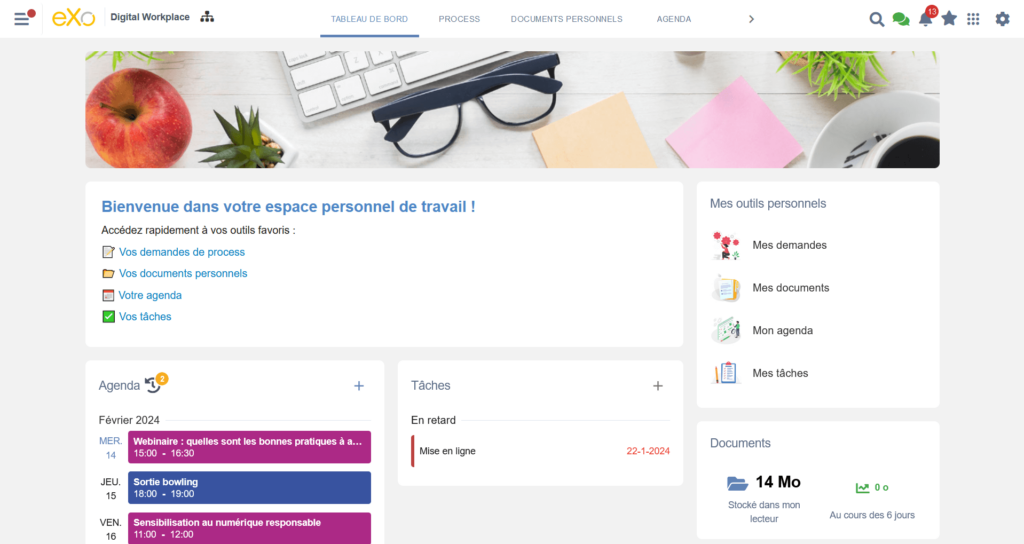Open the settings gear icon
The image size is (1024, 544).
tap(1002, 19)
